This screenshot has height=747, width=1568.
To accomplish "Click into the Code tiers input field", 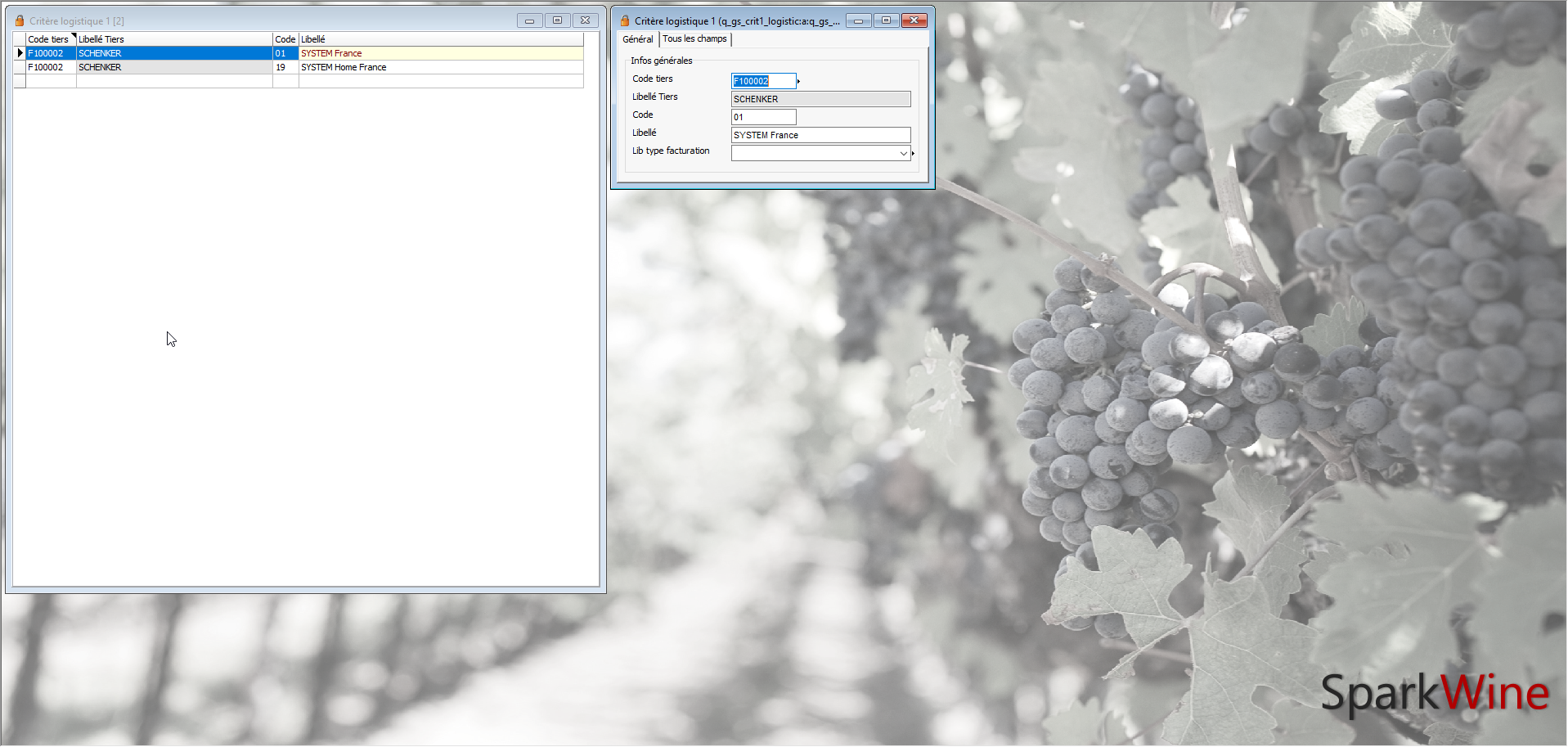I will point(762,81).
